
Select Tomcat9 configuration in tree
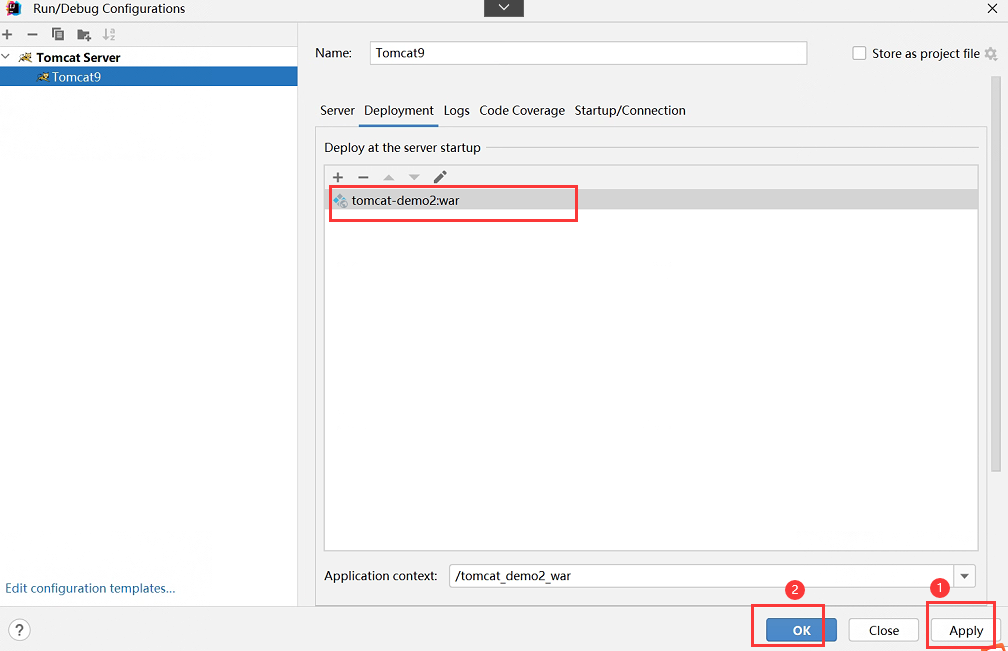click(148, 76)
